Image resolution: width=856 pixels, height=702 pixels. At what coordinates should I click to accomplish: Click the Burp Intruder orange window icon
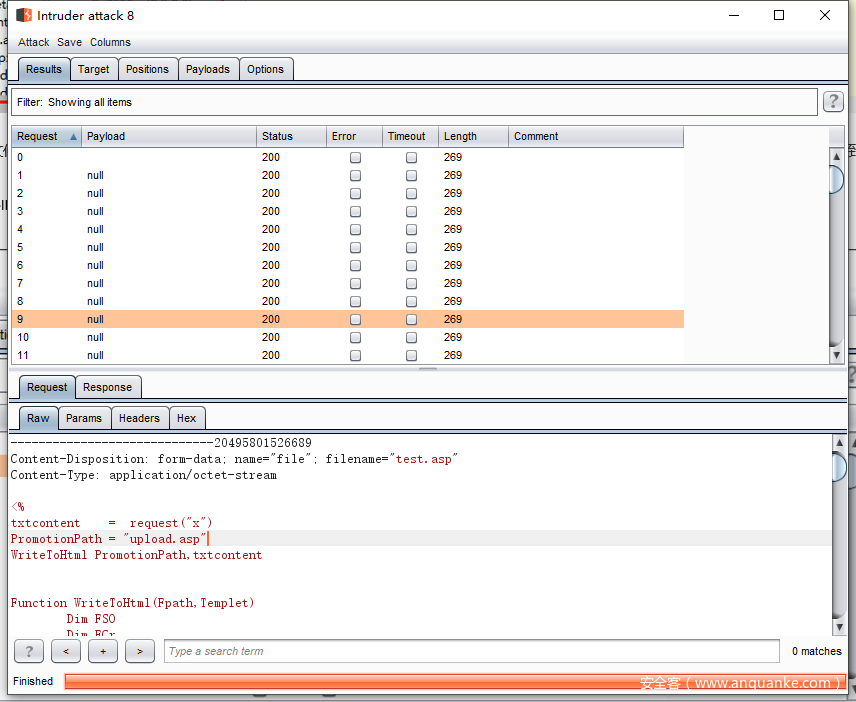click(24, 15)
